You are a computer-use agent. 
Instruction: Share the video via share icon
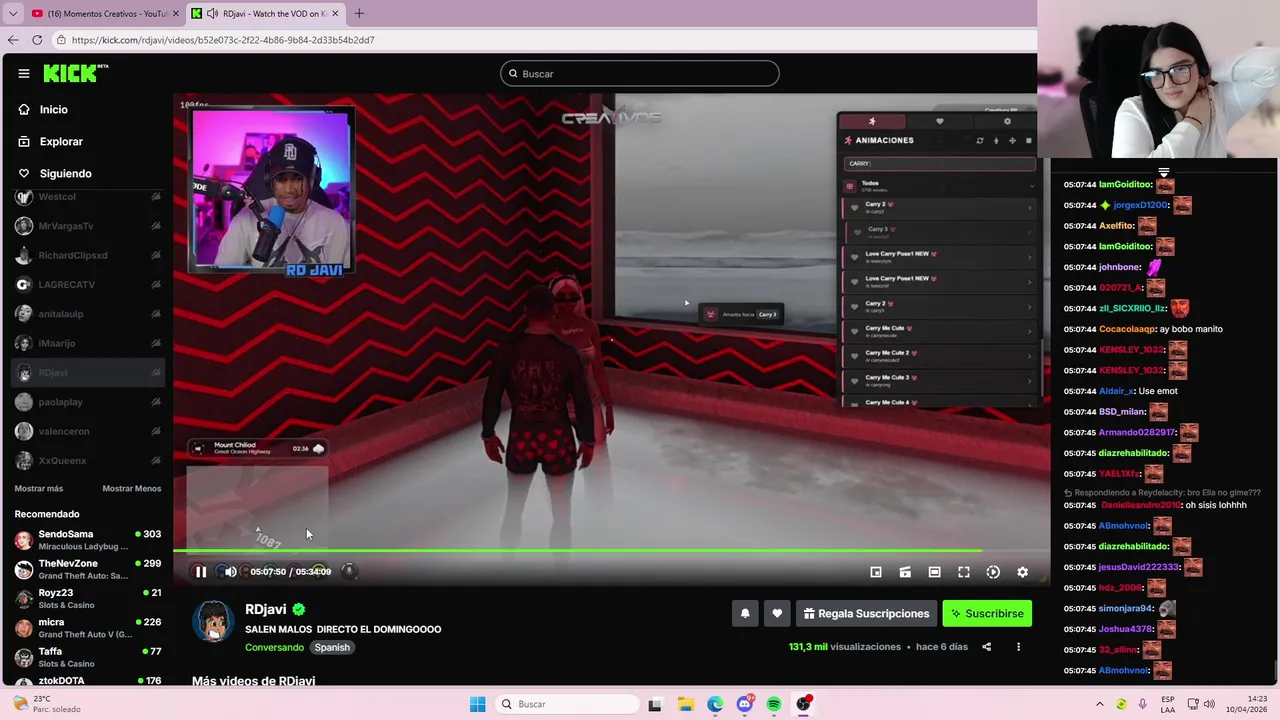point(986,647)
